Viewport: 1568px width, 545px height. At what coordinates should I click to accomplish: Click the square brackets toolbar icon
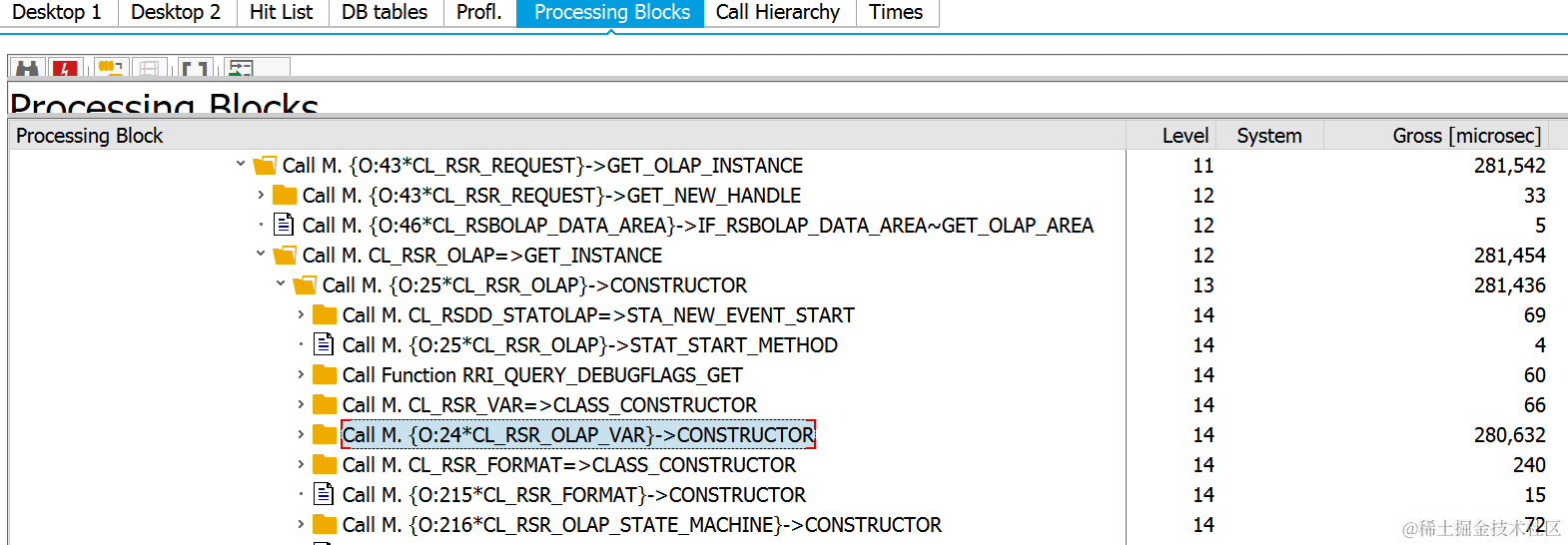195,68
